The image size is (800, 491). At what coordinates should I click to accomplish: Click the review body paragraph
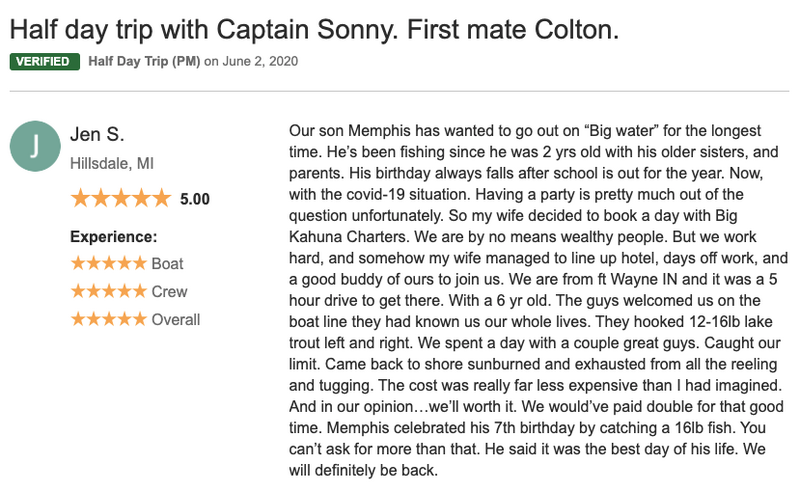tap(536, 300)
